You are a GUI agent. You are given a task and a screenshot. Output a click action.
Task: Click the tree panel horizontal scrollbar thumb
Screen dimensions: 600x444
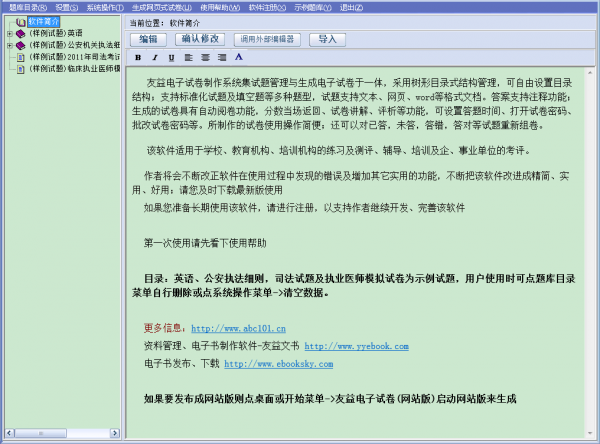coord(41,433)
